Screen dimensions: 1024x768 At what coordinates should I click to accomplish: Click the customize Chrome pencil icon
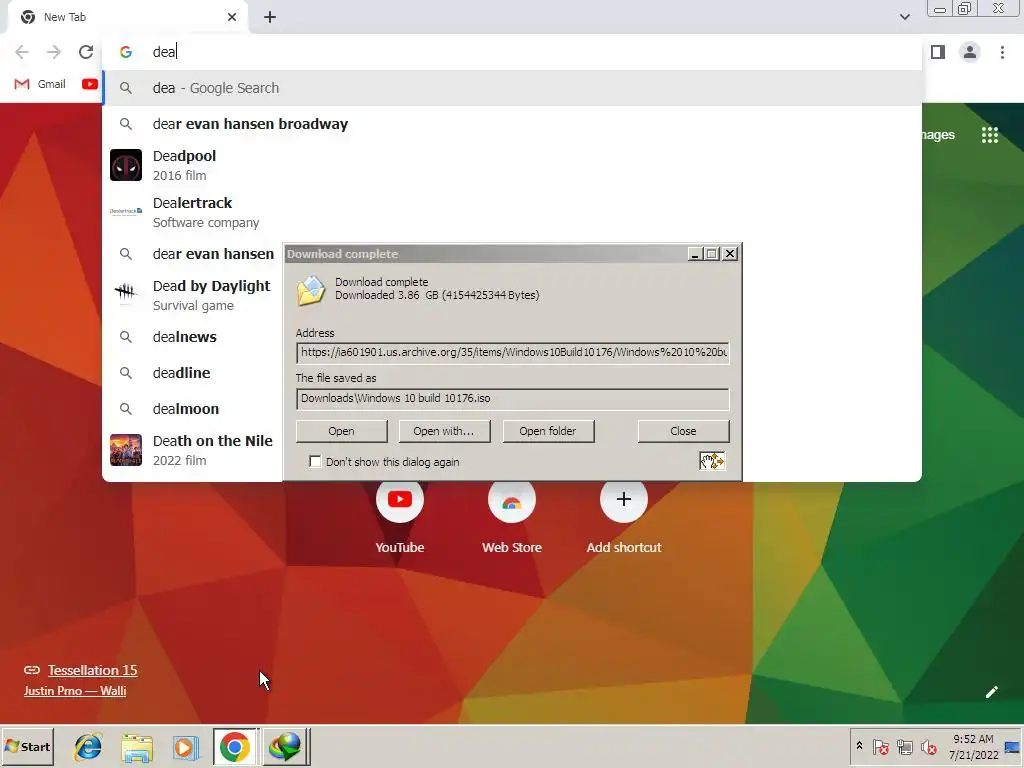coord(991,692)
